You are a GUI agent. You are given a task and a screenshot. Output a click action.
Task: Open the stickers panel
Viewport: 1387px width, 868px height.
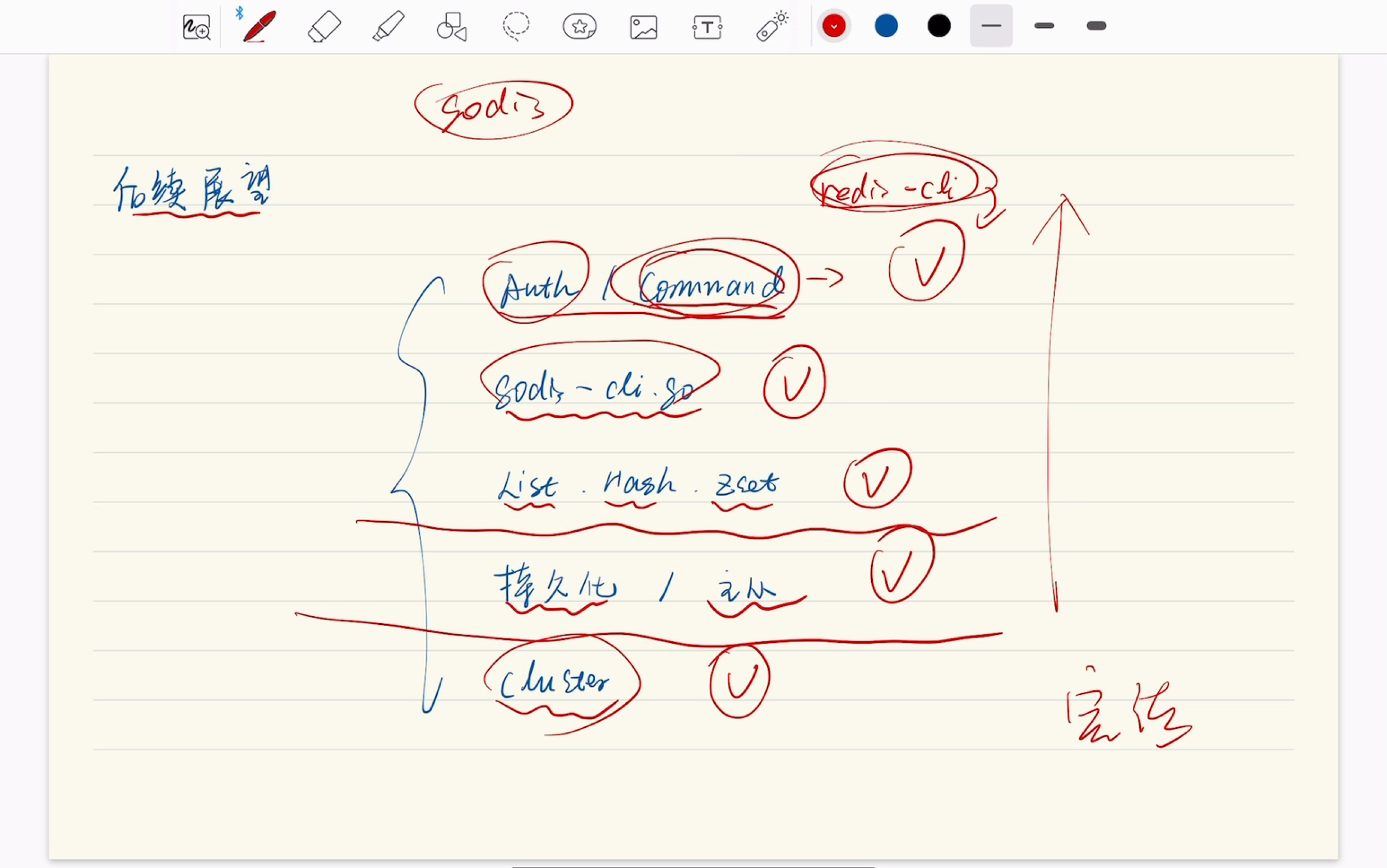pyautogui.click(x=580, y=26)
